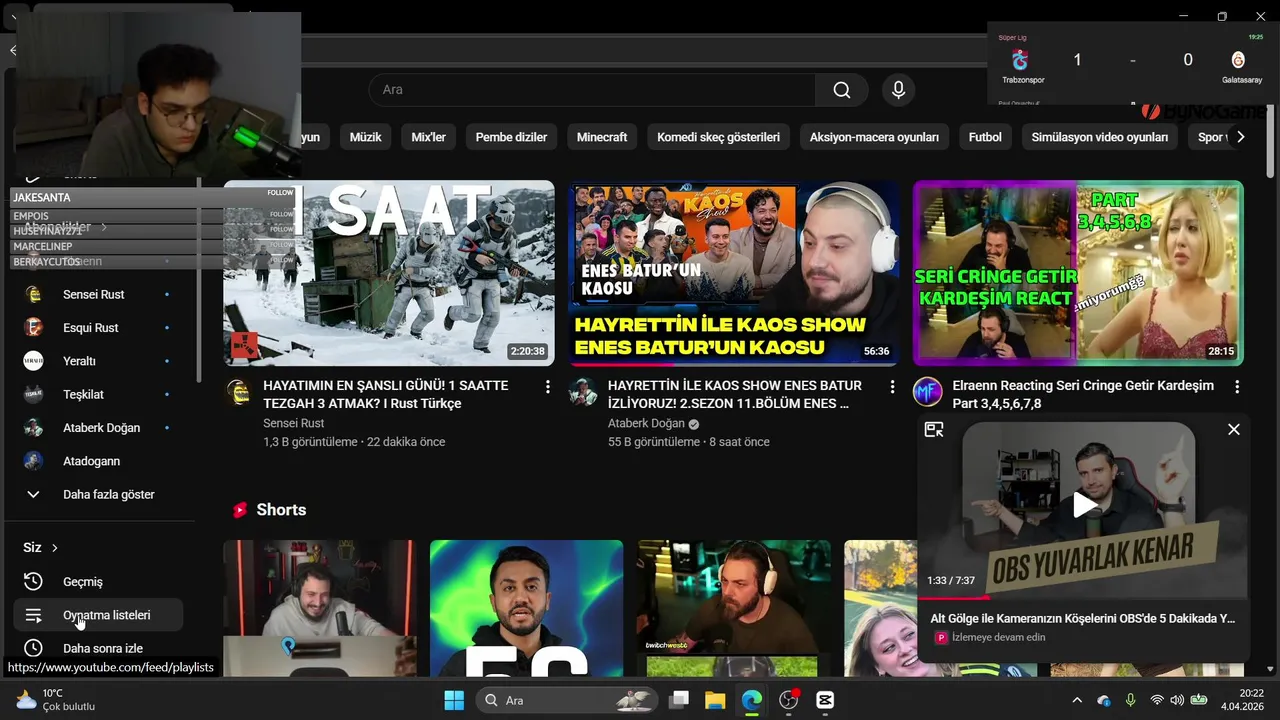Open Sensei Rust snowy video thumbnail

tap(389, 273)
